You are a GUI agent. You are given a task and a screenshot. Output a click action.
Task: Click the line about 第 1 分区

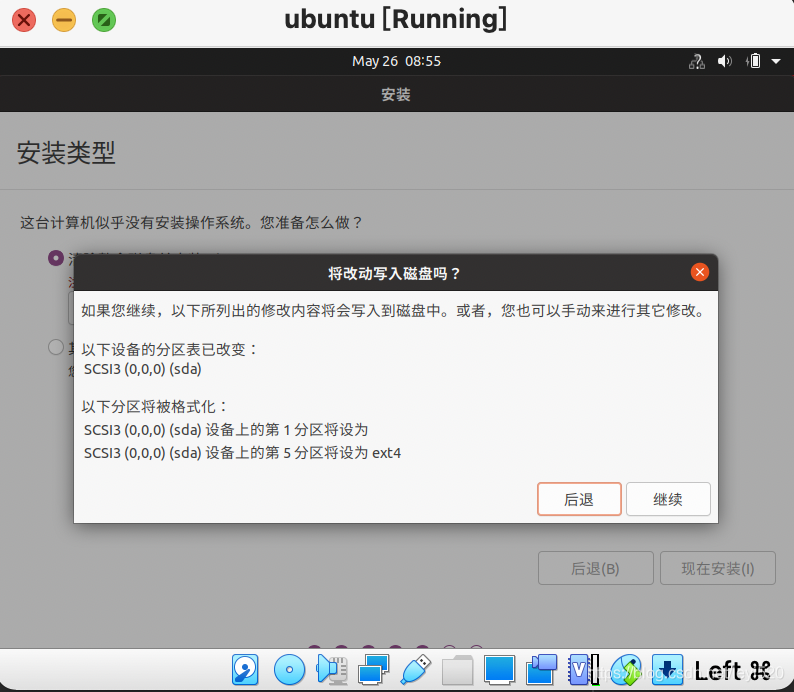point(226,430)
